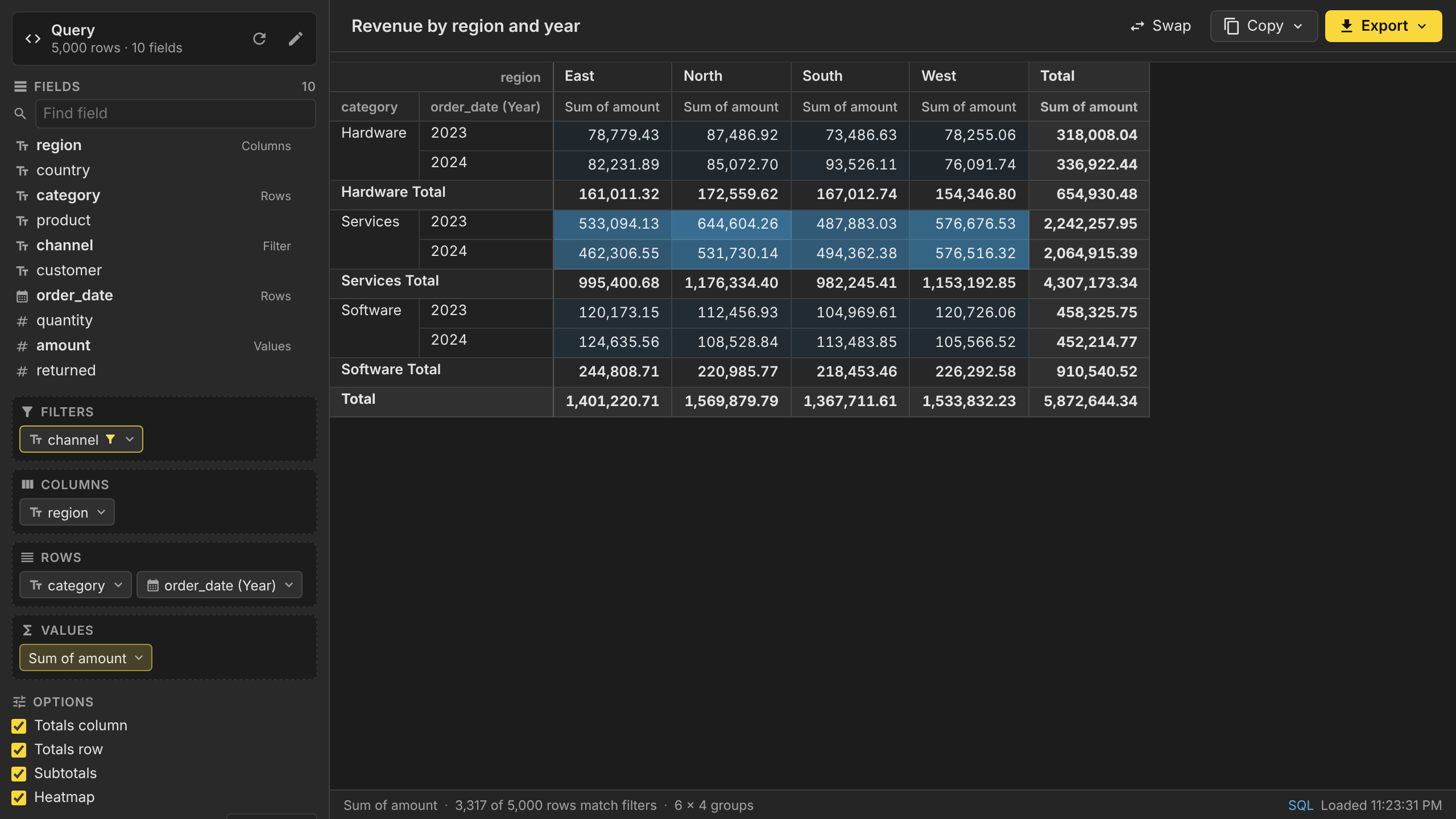This screenshot has width=1456, height=819.
Task: Click the columns icon in COLUMNS header
Action: click(x=27, y=485)
